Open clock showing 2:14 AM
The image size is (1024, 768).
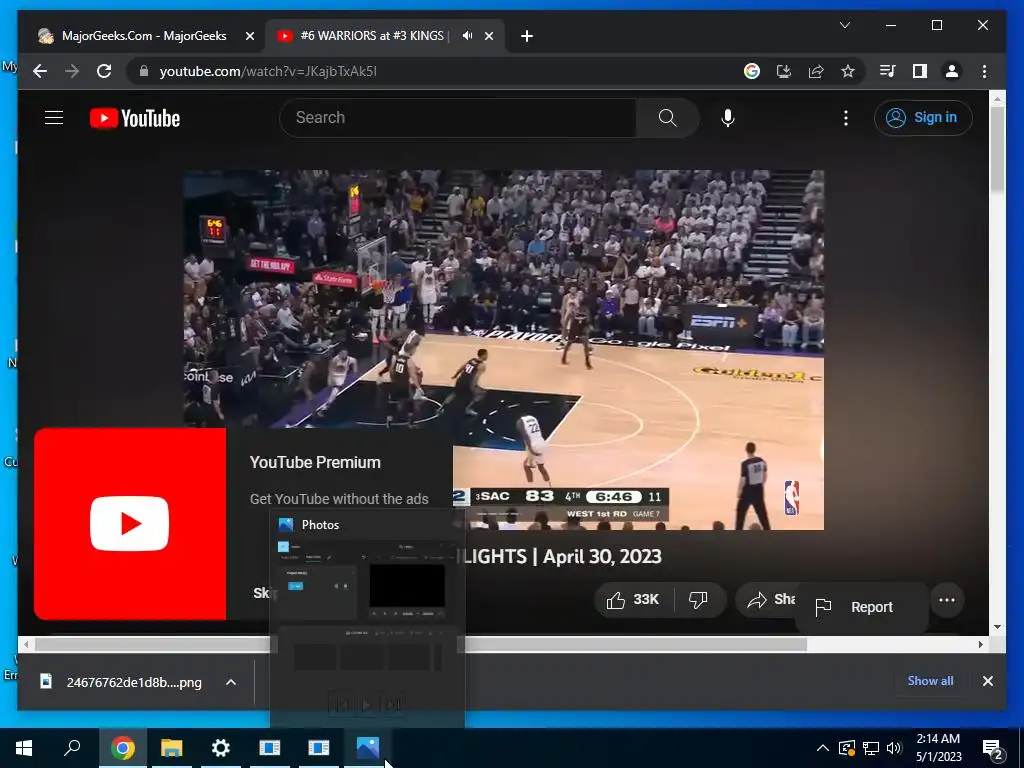coord(938,748)
